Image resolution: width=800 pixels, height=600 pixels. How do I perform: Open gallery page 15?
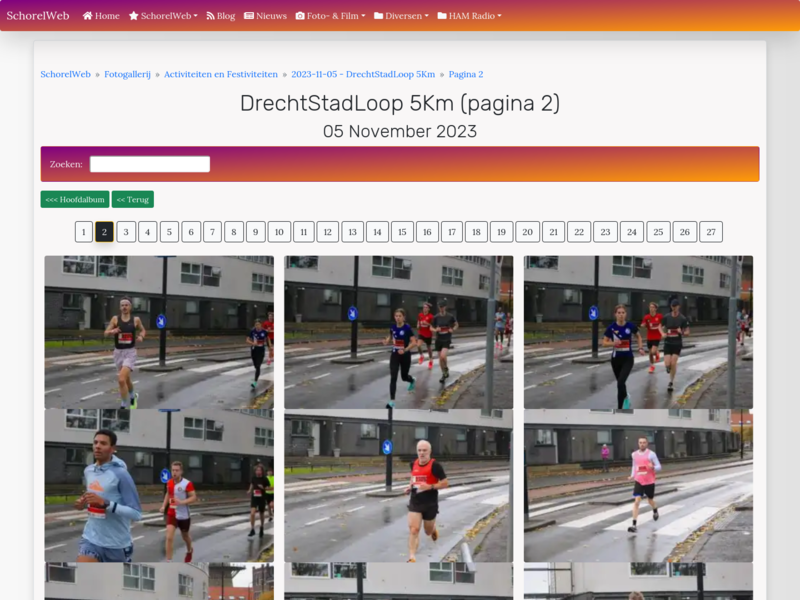(x=403, y=232)
